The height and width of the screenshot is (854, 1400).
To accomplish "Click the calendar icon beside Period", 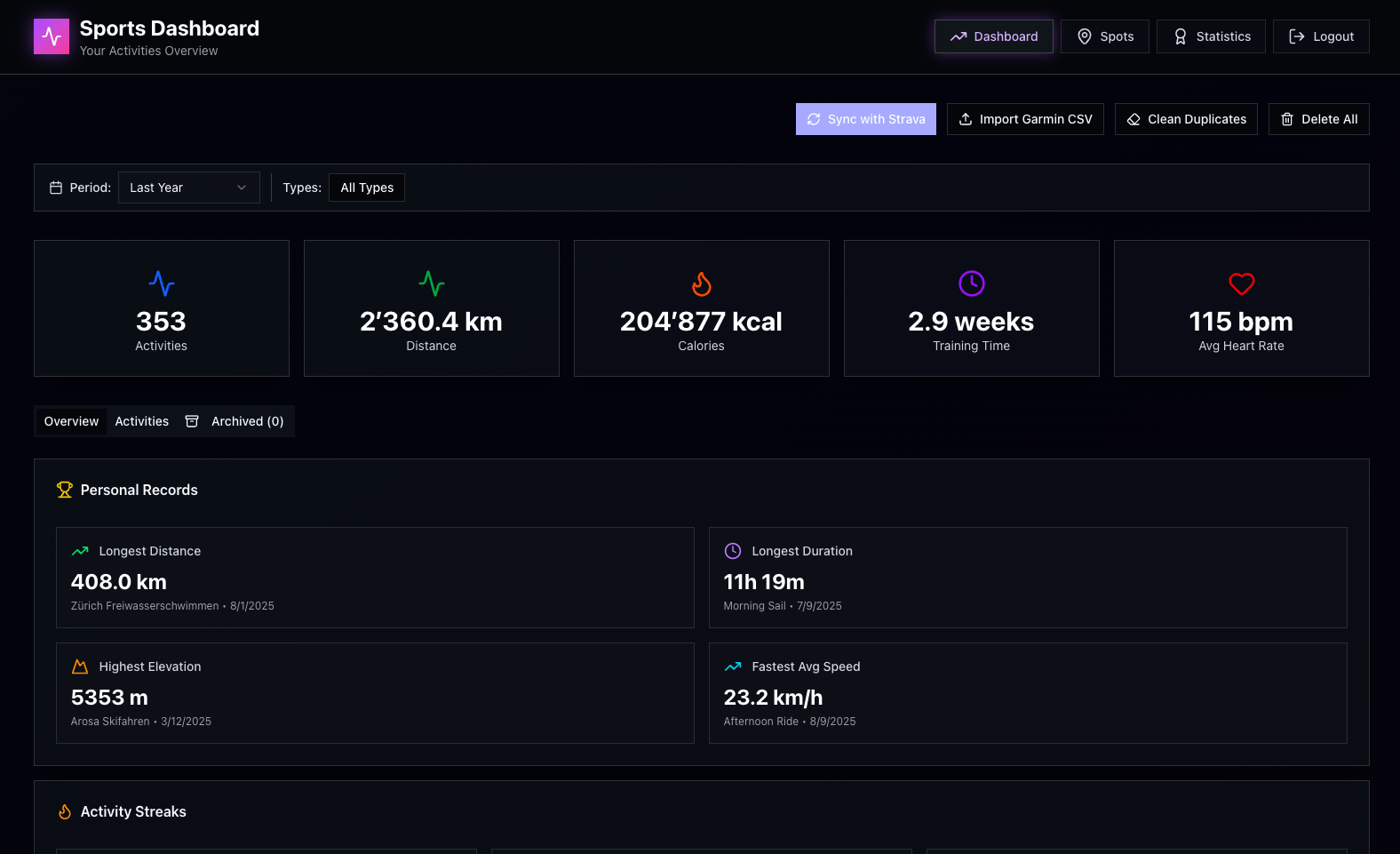I will click(56, 188).
